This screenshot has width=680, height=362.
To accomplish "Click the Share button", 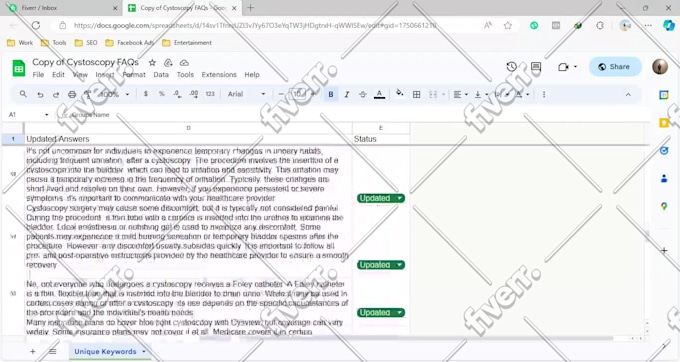I will pos(615,67).
